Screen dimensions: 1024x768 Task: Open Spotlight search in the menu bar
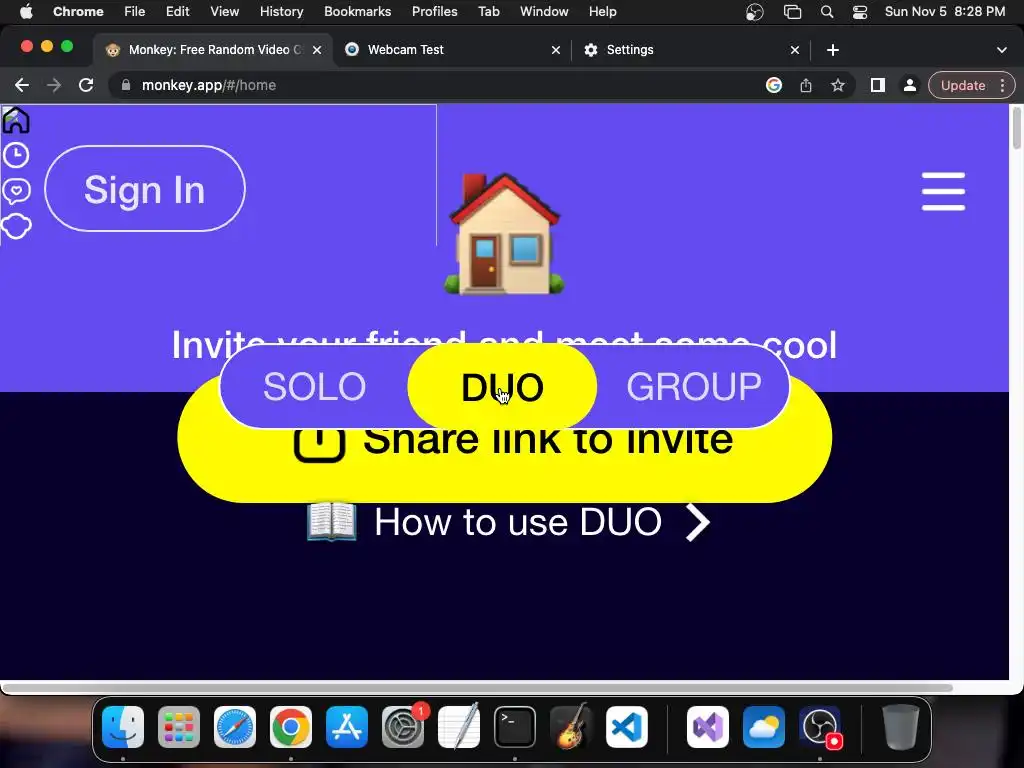coord(827,12)
